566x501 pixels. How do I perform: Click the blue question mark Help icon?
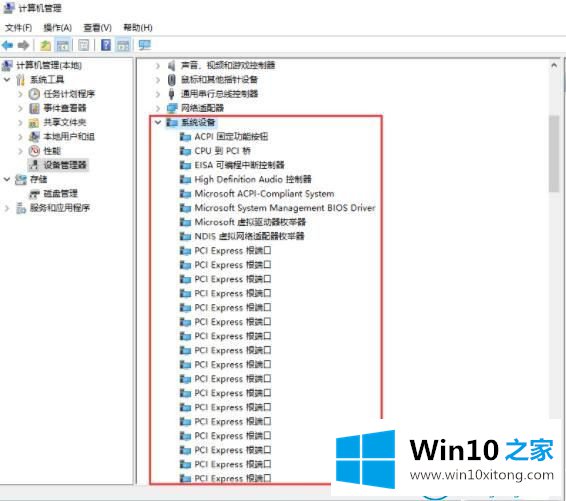[106, 45]
